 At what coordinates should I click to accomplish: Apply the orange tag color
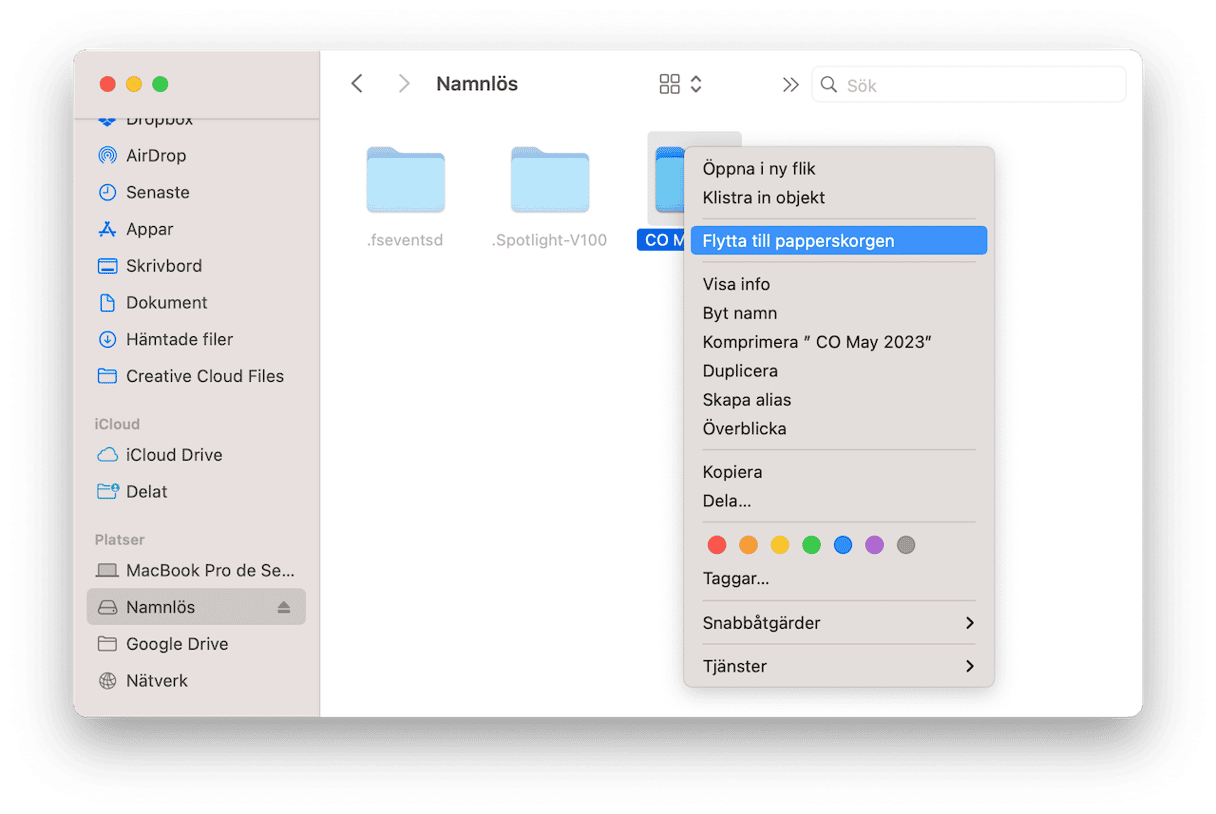coord(748,545)
